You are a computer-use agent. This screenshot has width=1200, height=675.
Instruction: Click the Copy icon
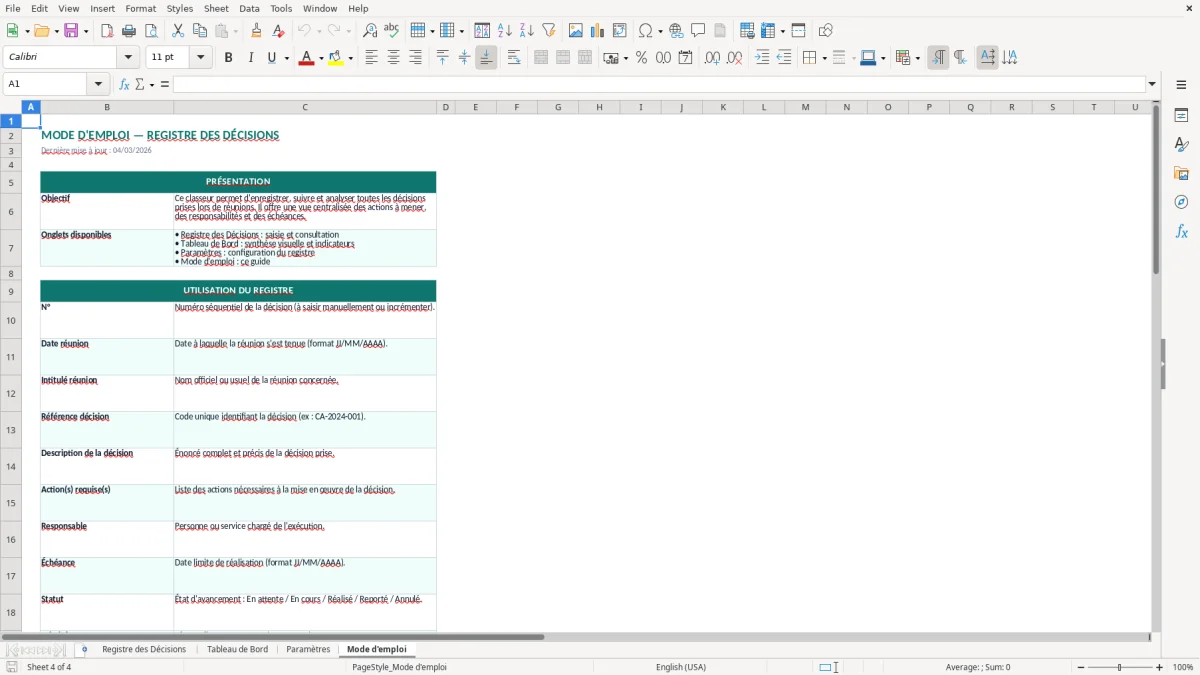(200, 31)
